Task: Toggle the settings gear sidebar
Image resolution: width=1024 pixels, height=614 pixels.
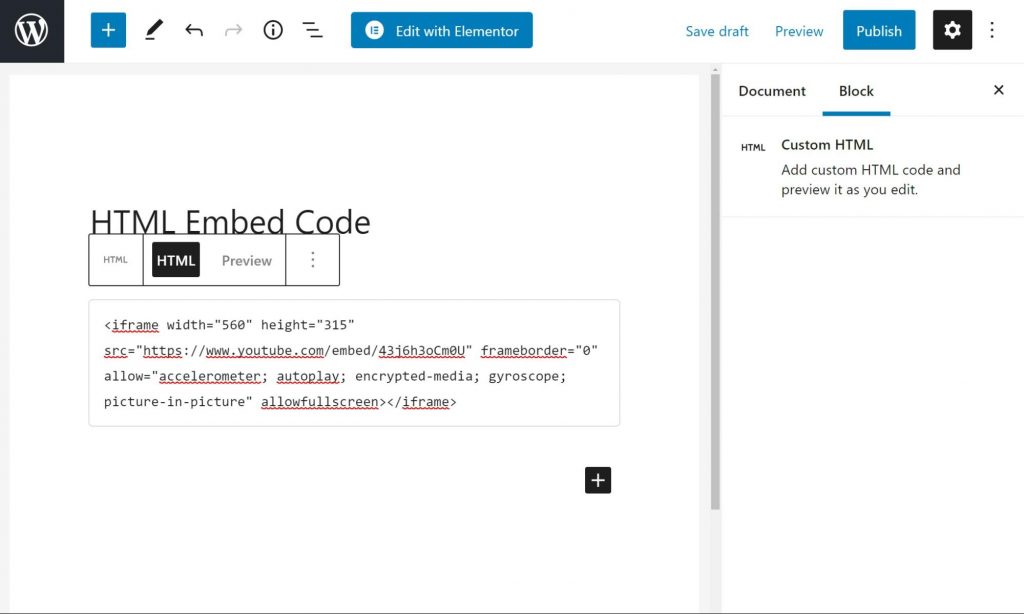Action: (951, 31)
